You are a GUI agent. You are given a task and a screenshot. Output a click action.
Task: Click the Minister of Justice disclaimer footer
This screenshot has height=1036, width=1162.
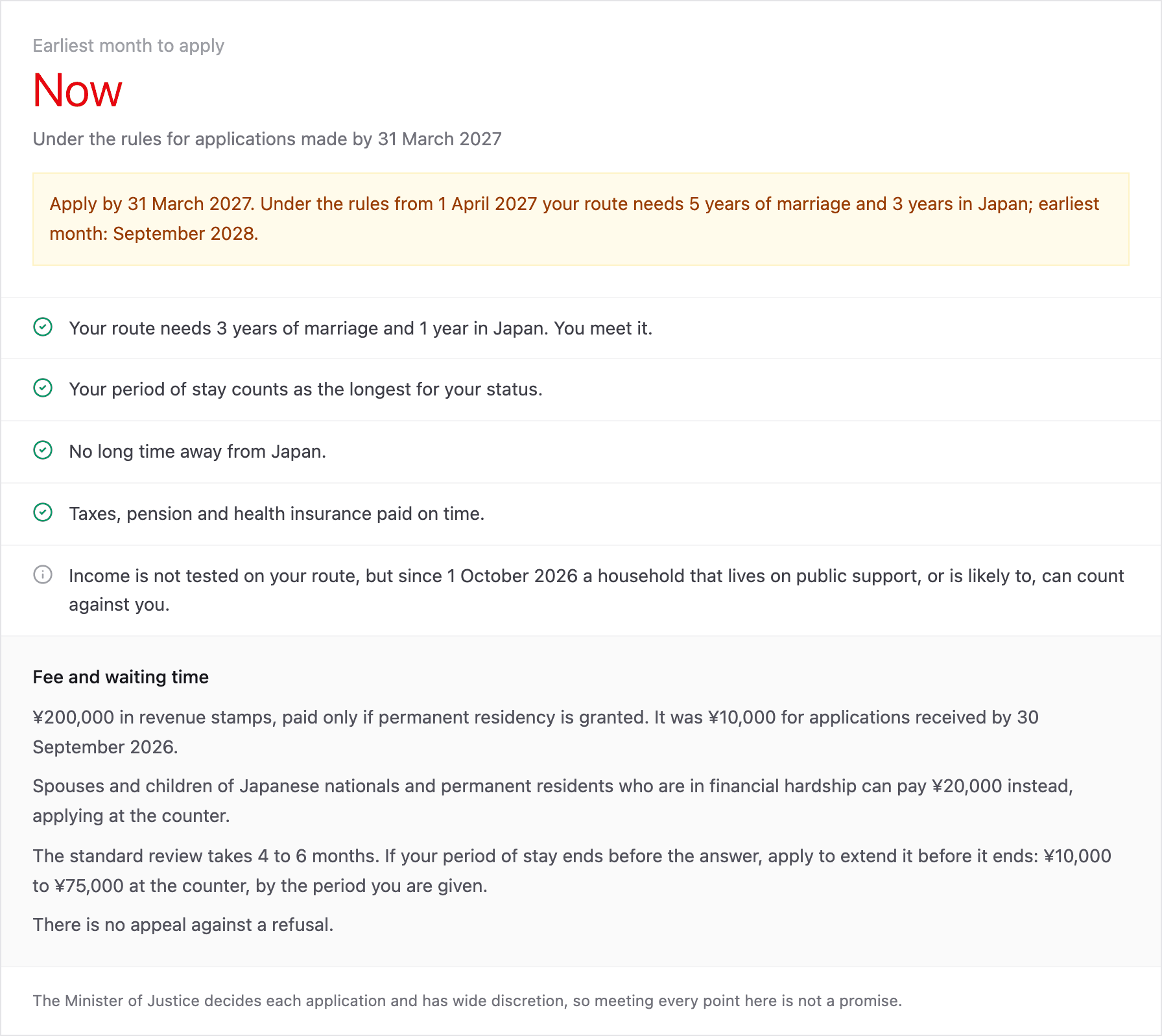coord(467,1001)
